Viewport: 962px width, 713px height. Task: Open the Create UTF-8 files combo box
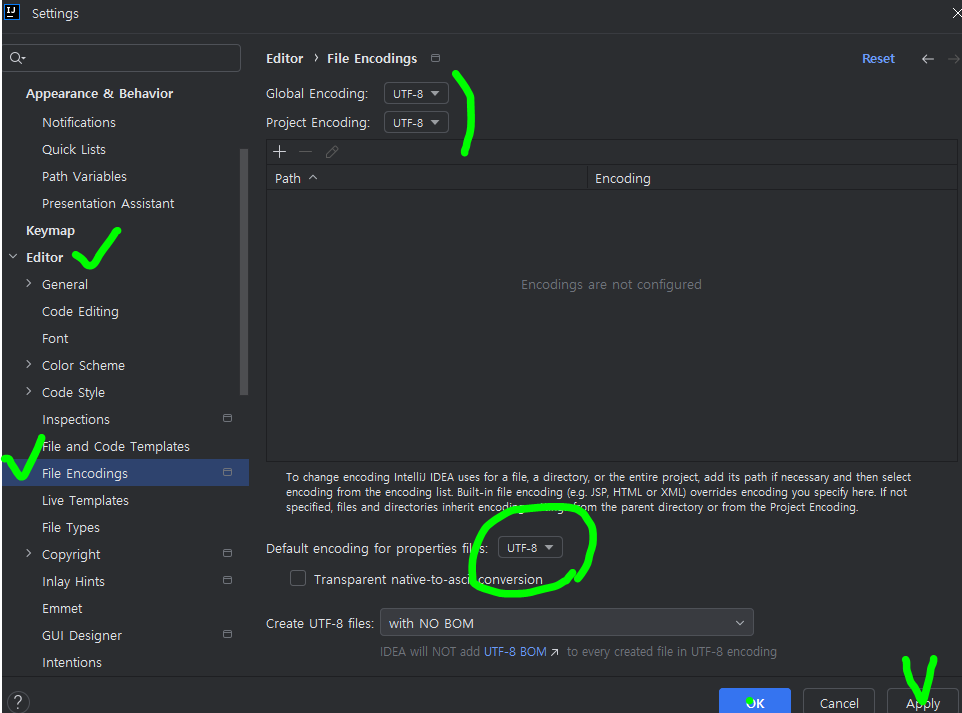(x=567, y=623)
